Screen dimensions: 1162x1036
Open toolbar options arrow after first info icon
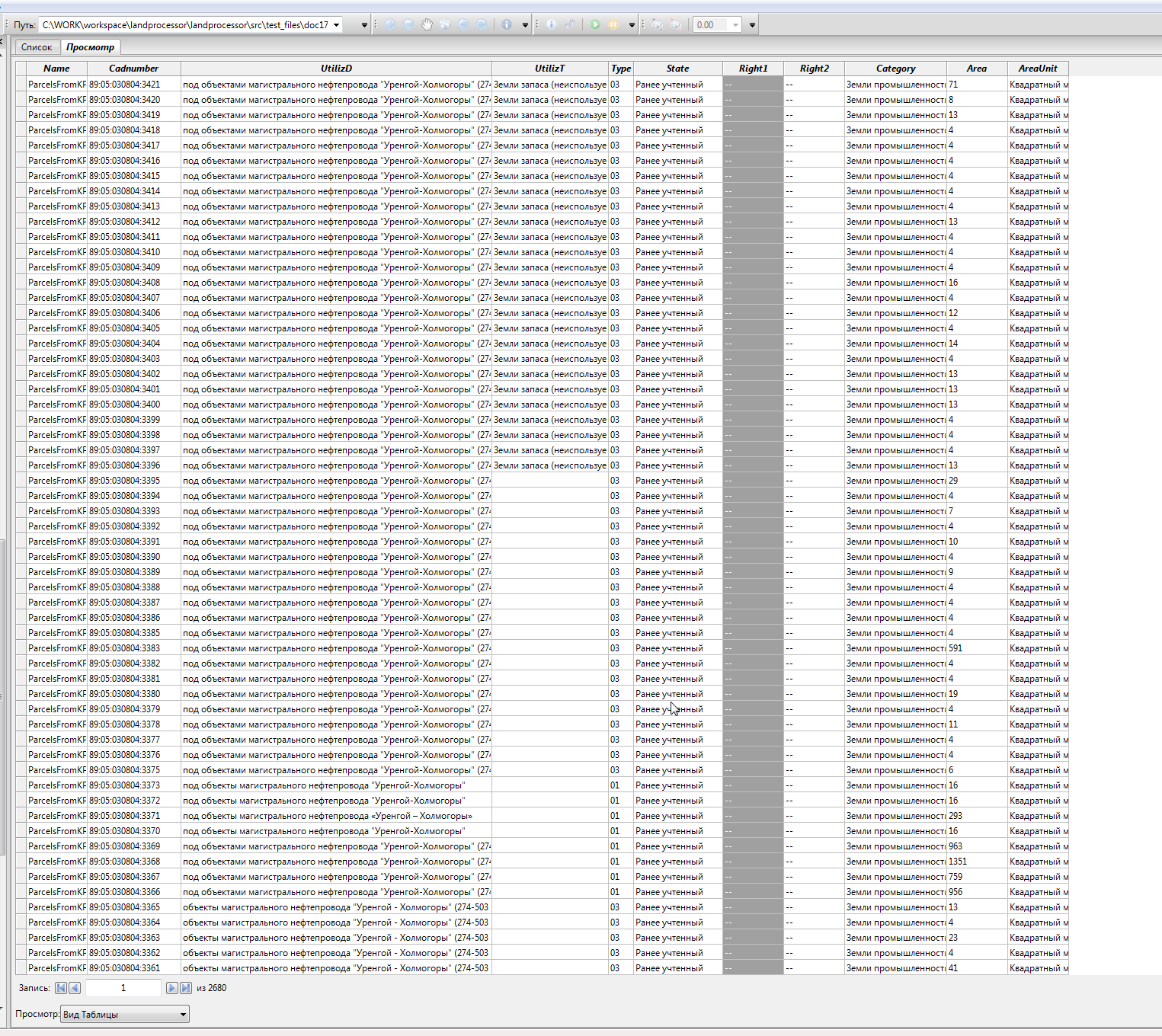tap(525, 25)
